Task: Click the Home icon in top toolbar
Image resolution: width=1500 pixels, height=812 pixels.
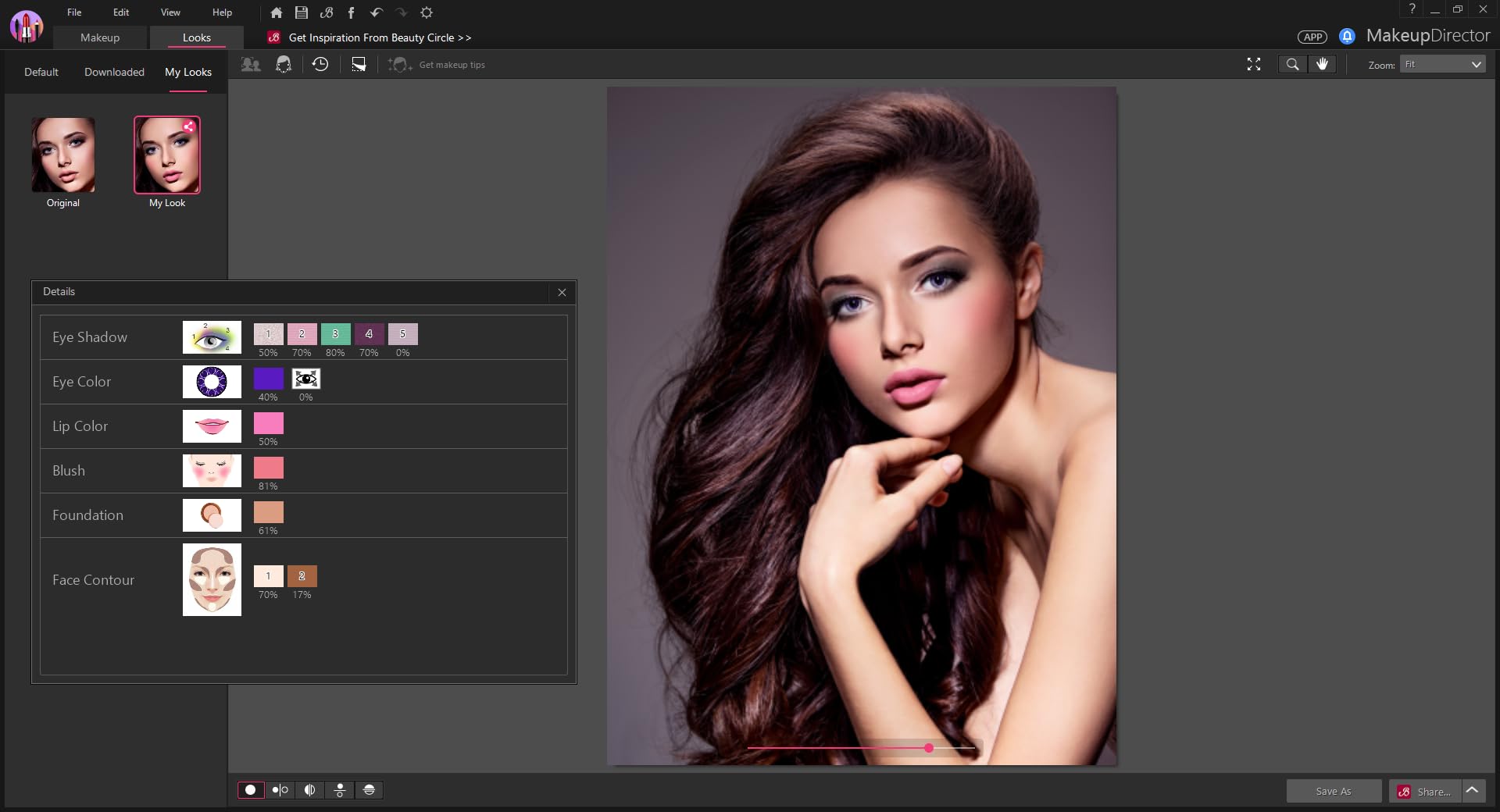Action: (x=276, y=12)
